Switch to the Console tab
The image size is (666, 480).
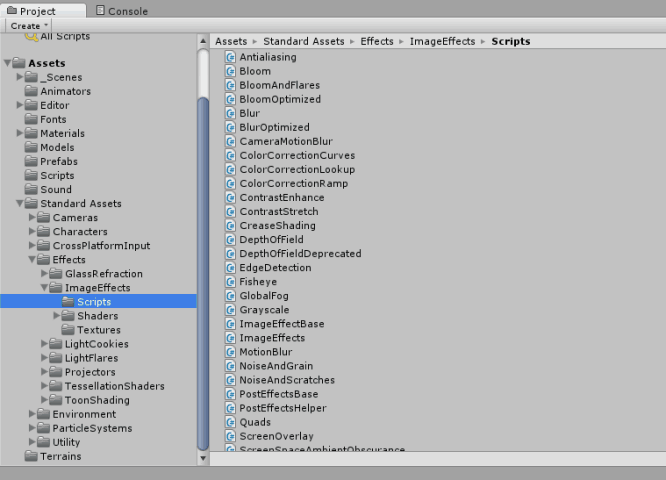(123, 11)
